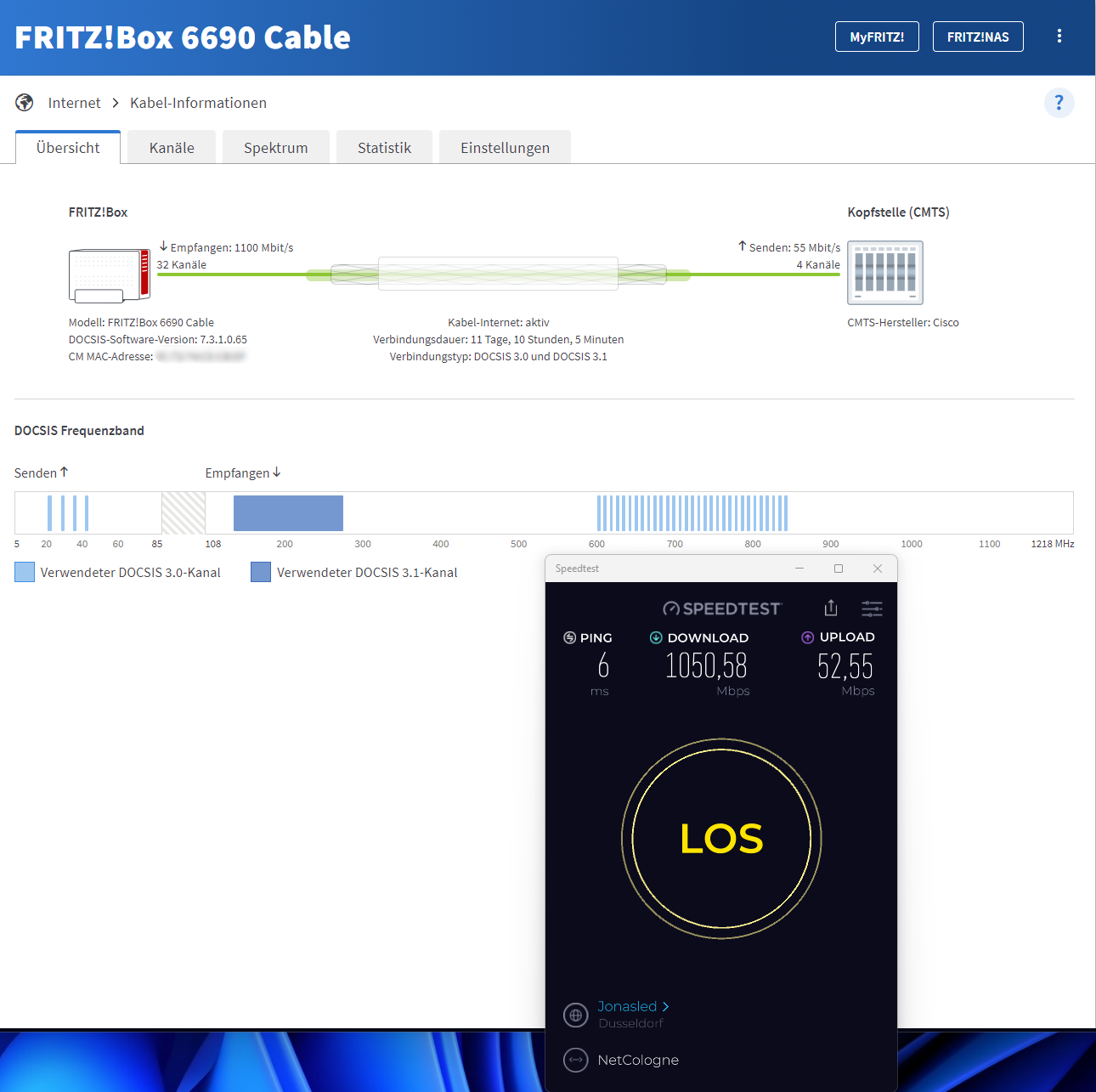Screen dimensions: 1096x1092
Task: Open the three-dot menu in FRITZ!Box header
Action: pyautogui.click(x=1059, y=36)
